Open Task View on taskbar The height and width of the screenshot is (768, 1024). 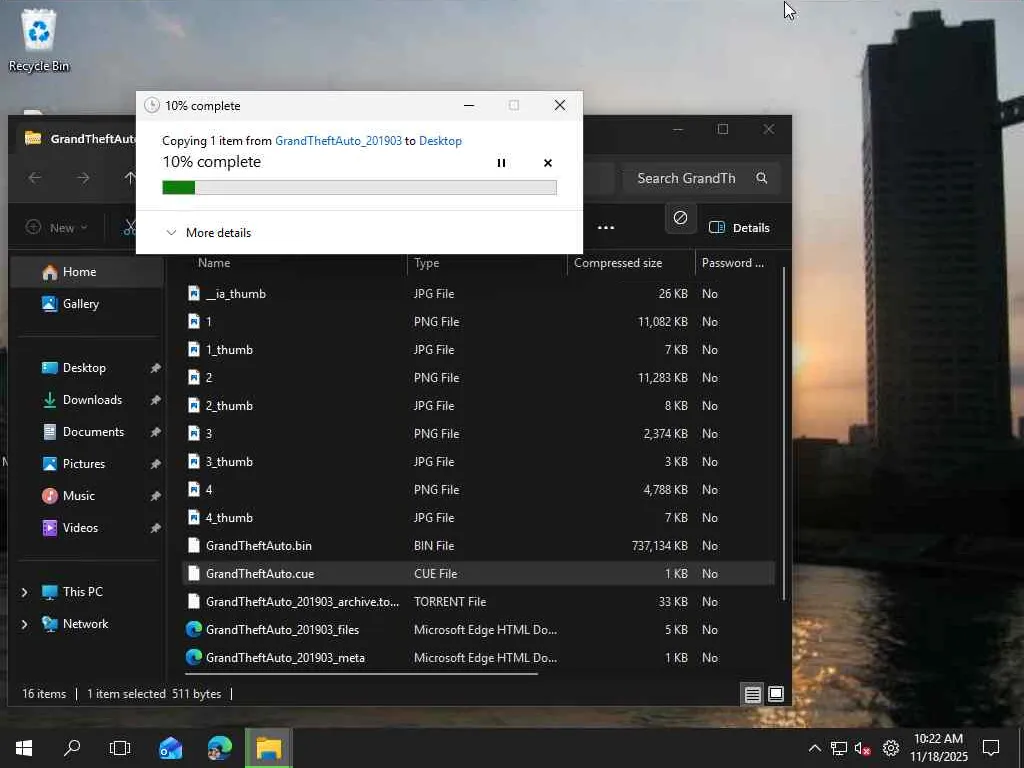click(120, 748)
